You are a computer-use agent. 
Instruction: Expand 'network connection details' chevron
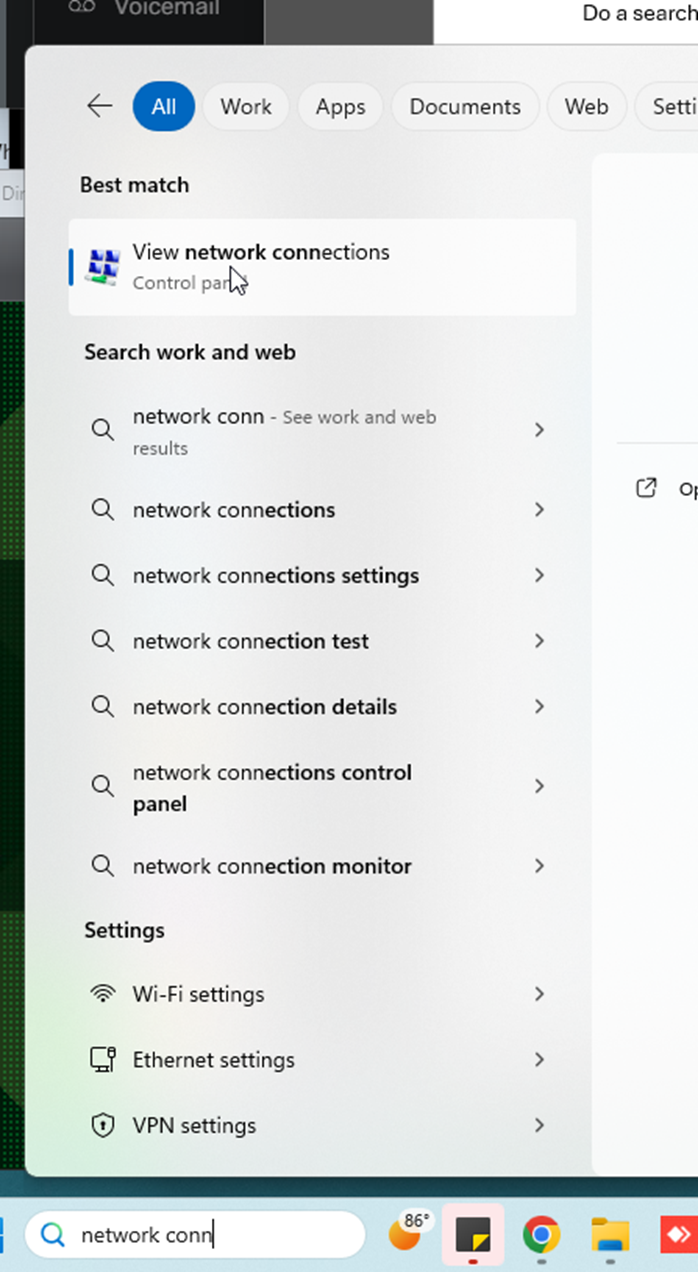tap(540, 707)
